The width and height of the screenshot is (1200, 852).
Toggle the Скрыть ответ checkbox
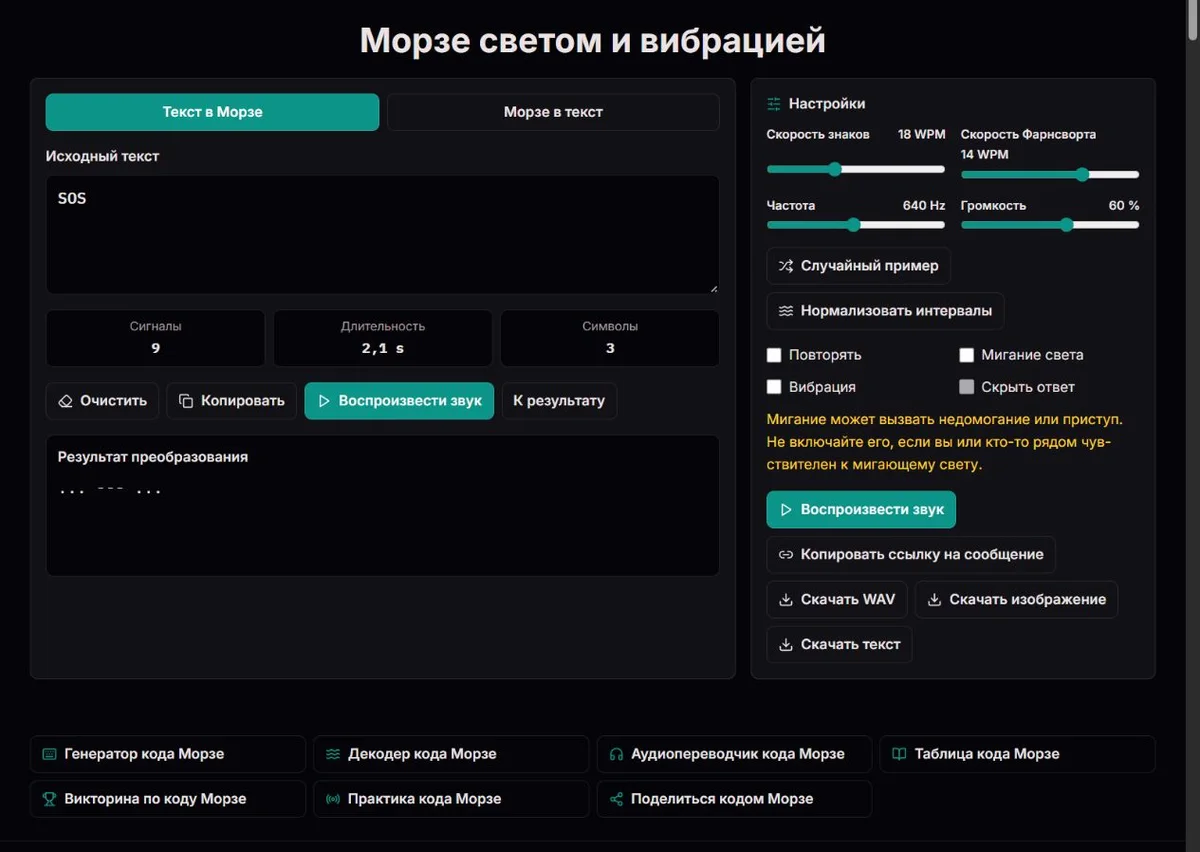pos(967,387)
